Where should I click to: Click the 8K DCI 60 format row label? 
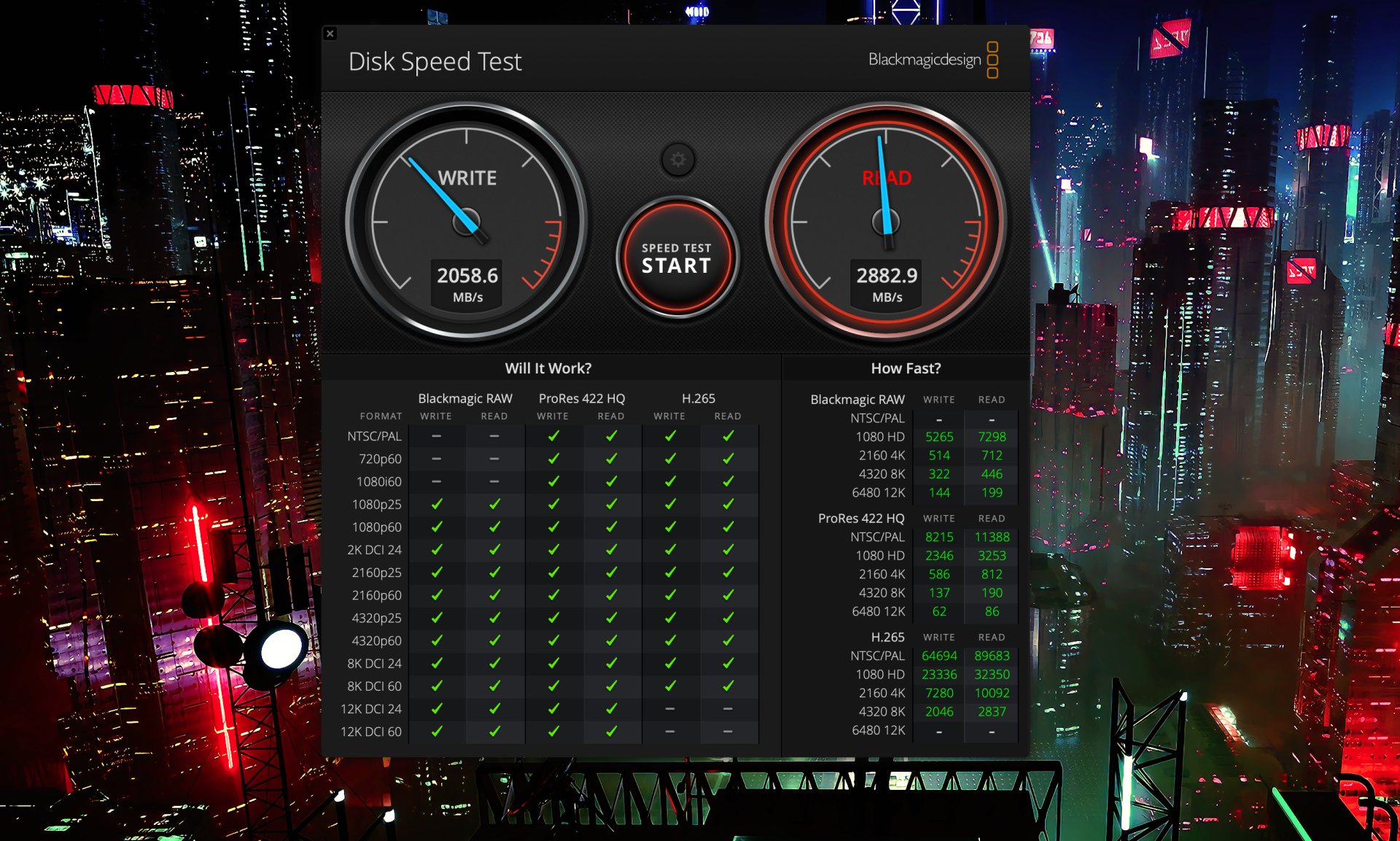[x=374, y=686]
